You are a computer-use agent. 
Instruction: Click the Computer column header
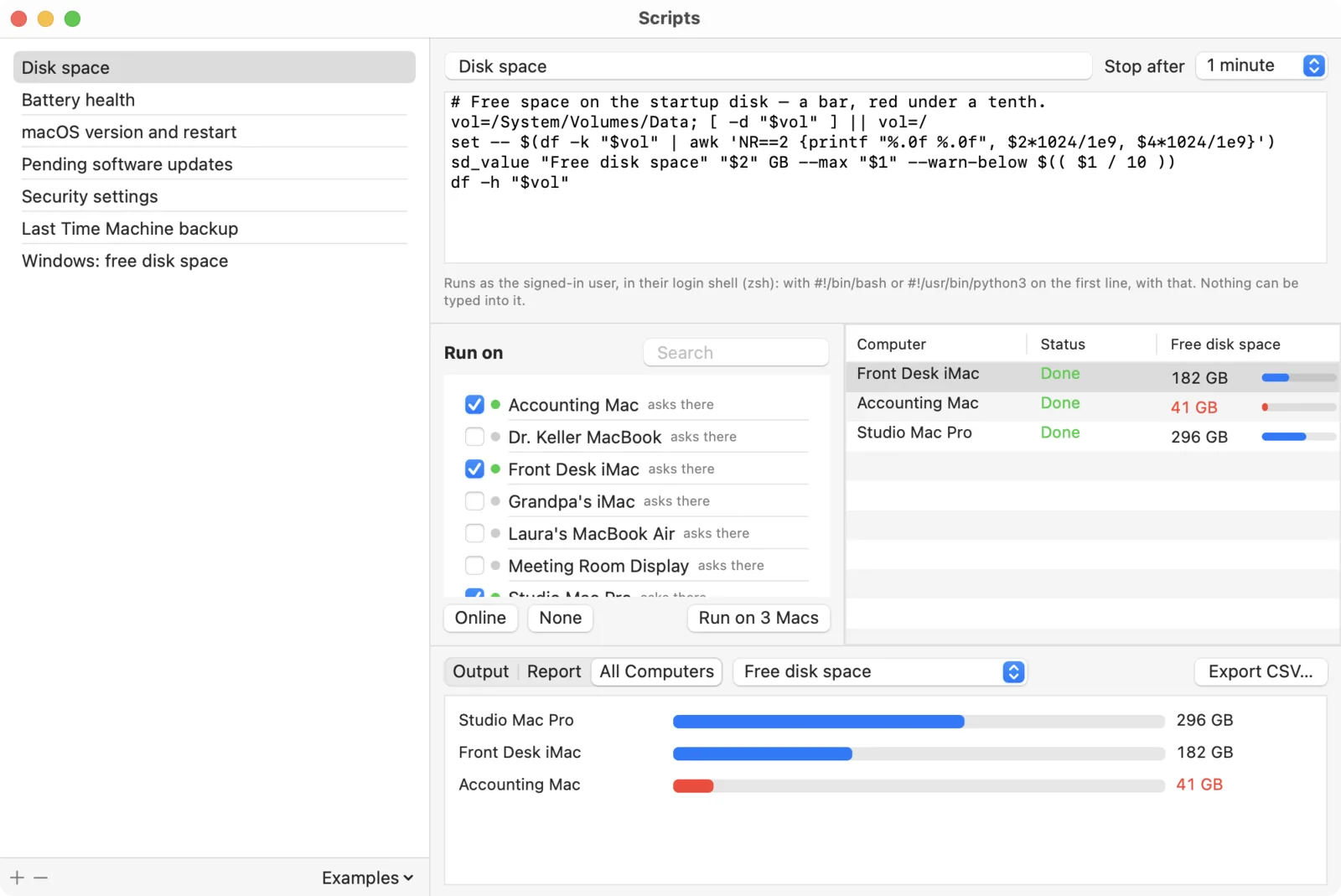(x=936, y=344)
